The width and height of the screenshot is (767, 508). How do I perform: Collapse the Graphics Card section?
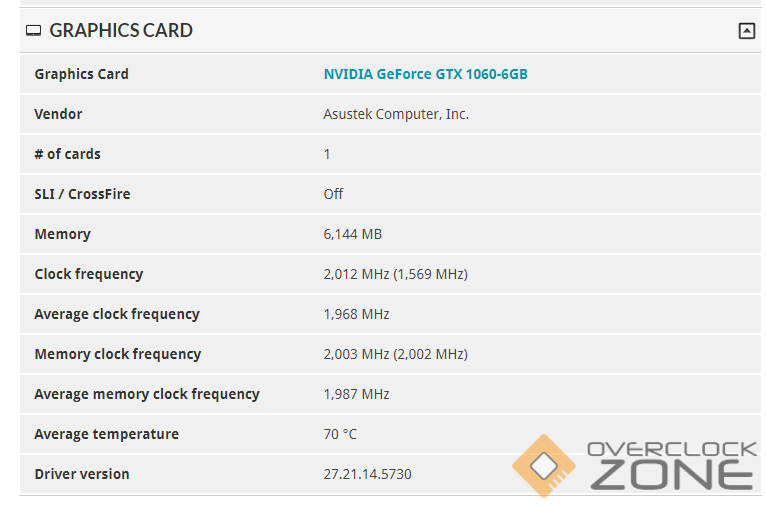(x=746, y=31)
